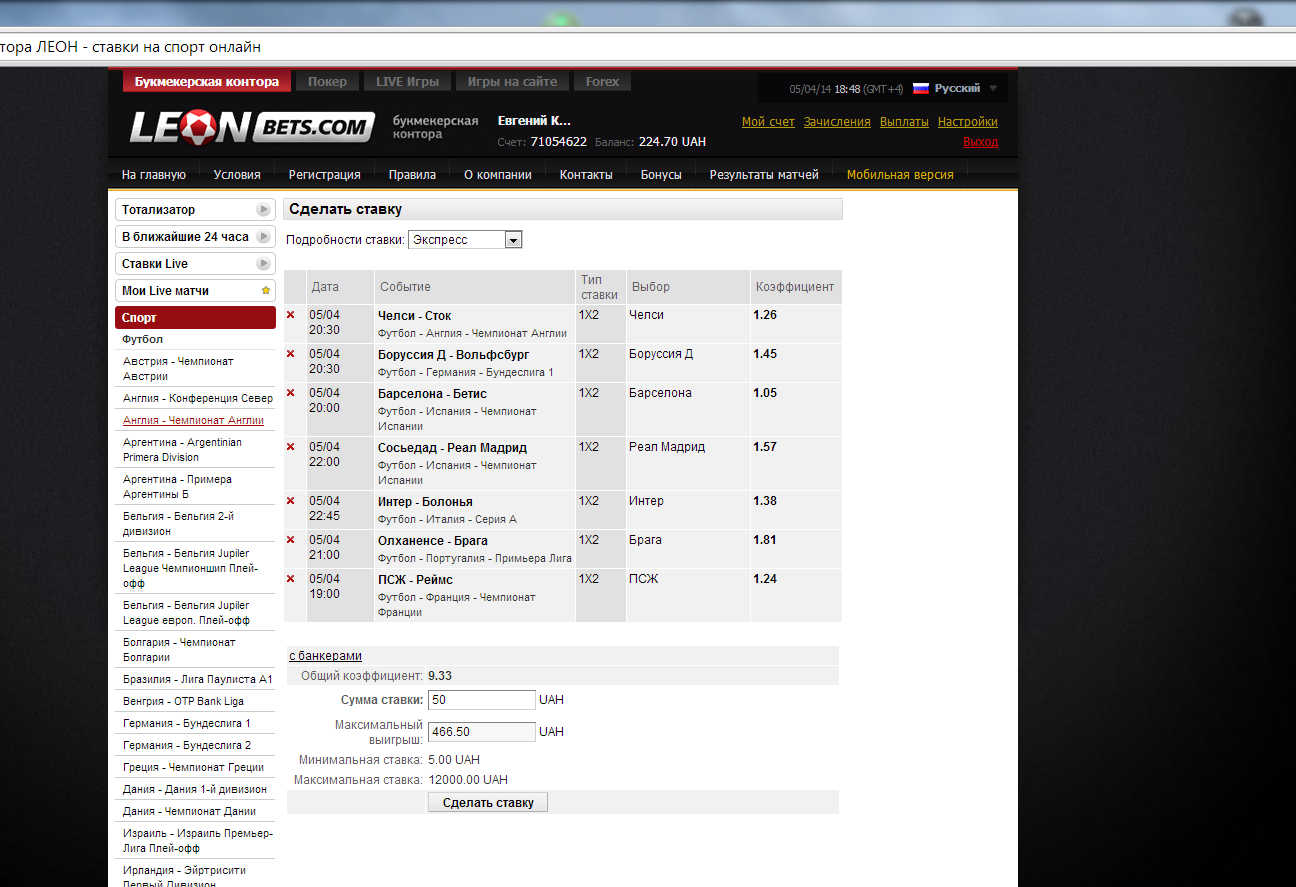This screenshot has height=887, width=1296.
Task: Open Дания - Дания 1-й дивизион
Action: point(194,789)
